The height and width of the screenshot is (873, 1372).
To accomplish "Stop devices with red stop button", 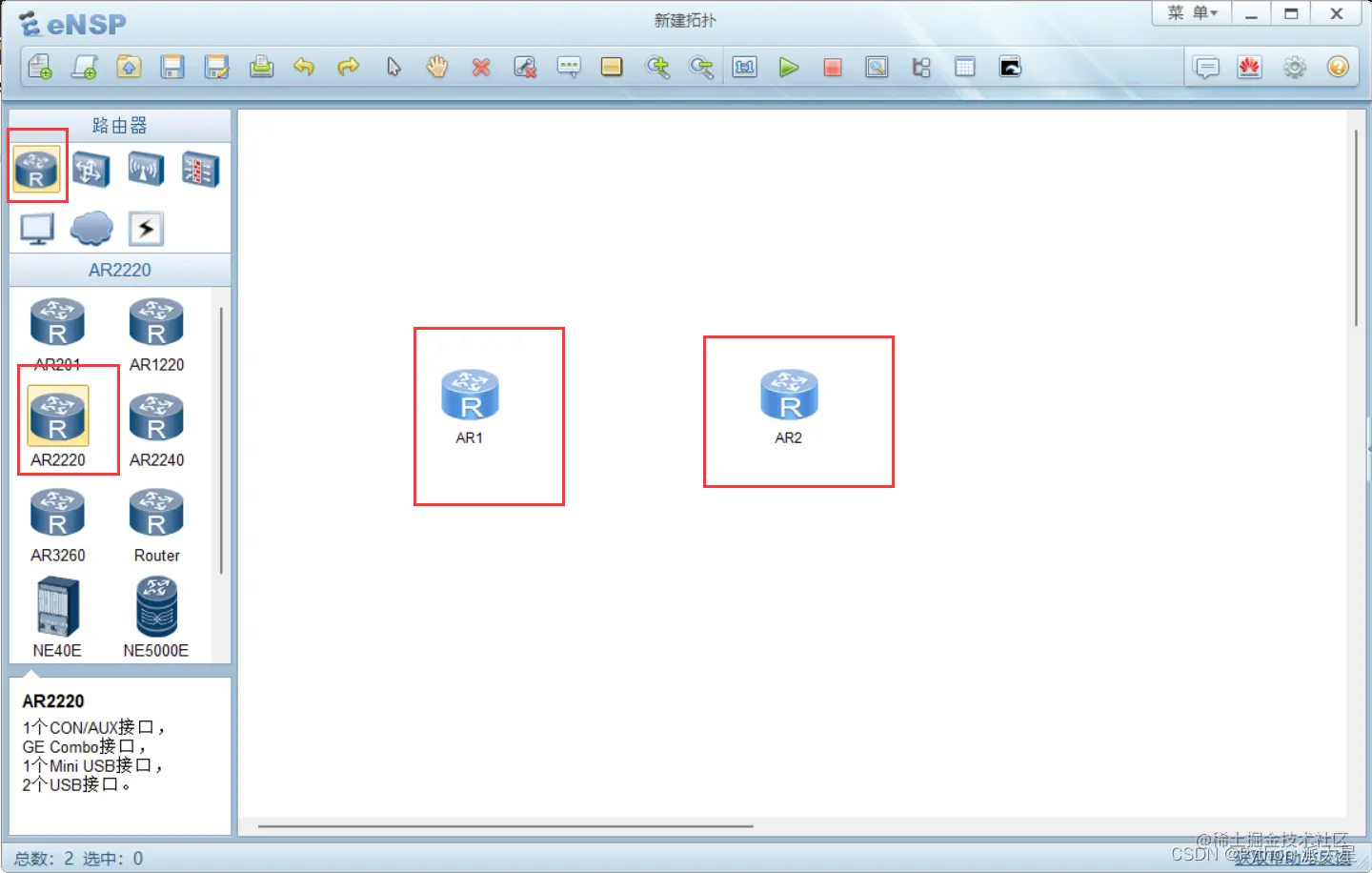I will pyautogui.click(x=833, y=67).
